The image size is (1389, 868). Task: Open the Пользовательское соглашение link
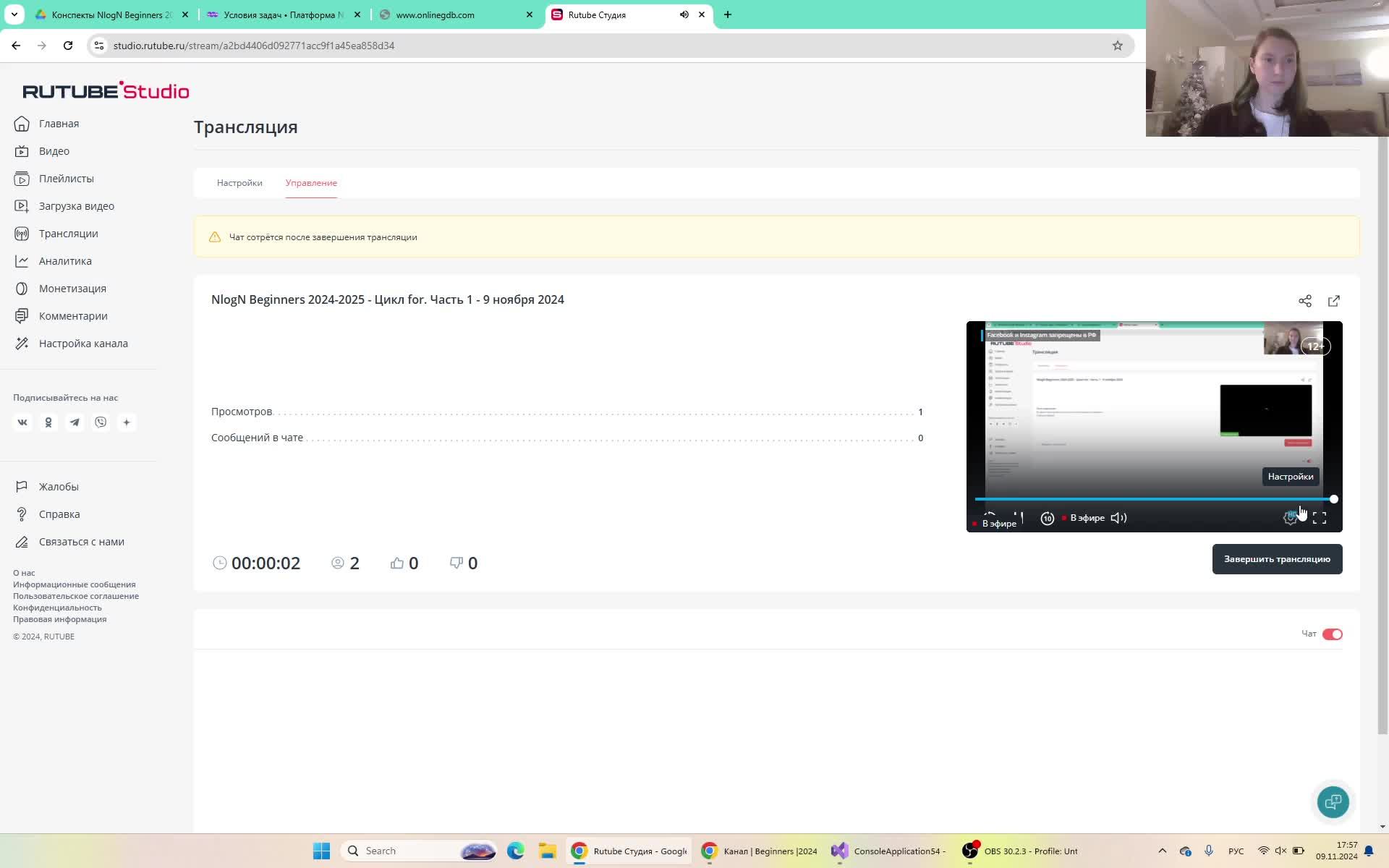tap(76, 596)
